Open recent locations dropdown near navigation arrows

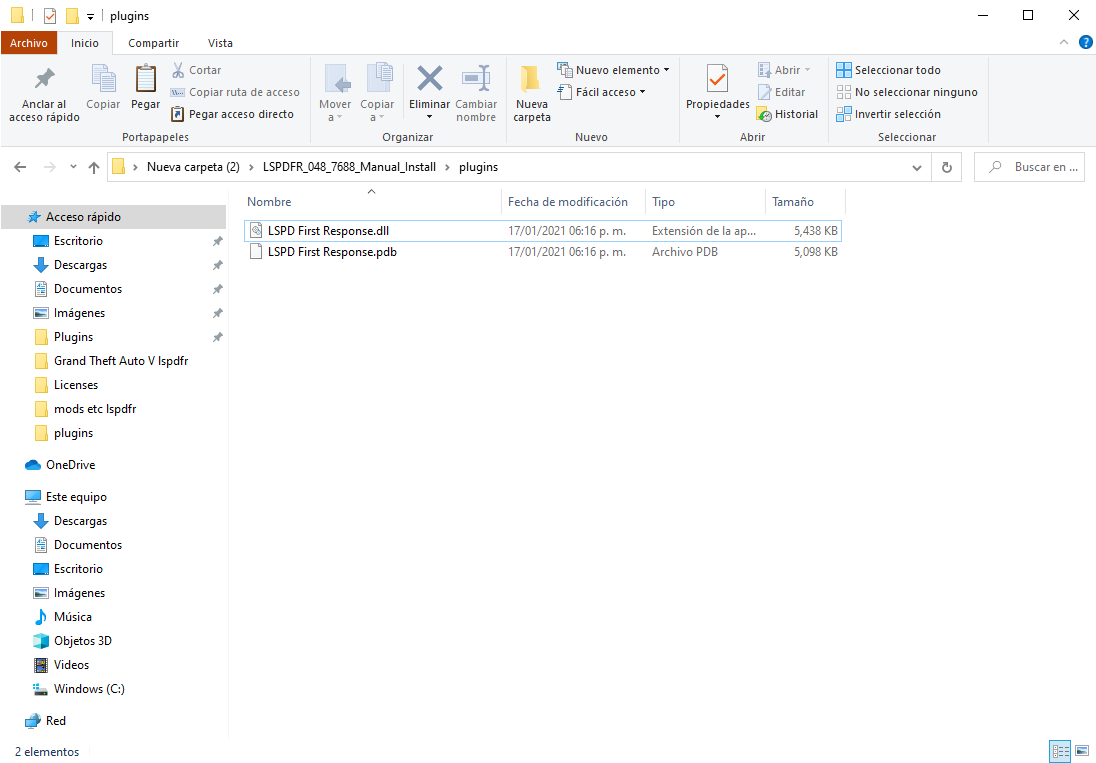[x=73, y=167]
